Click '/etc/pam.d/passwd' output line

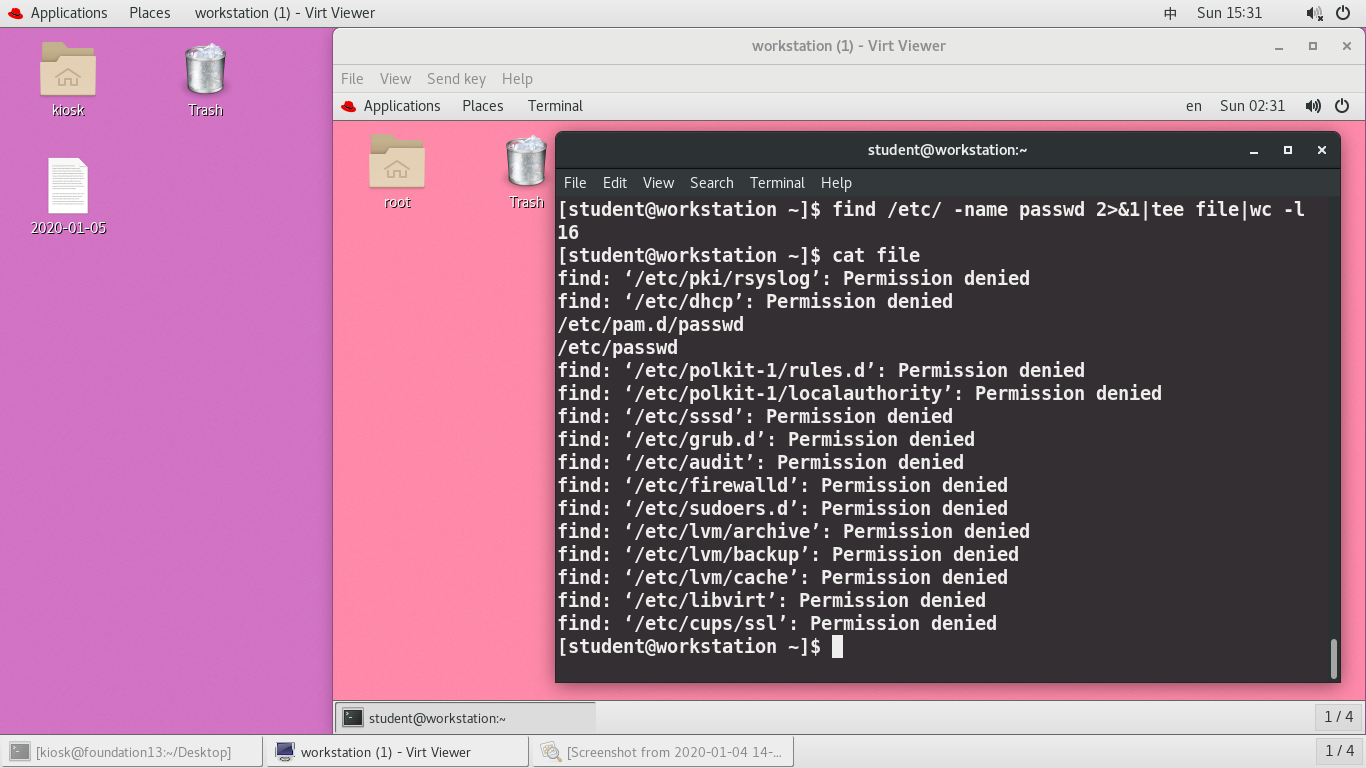(x=651, y=325)
